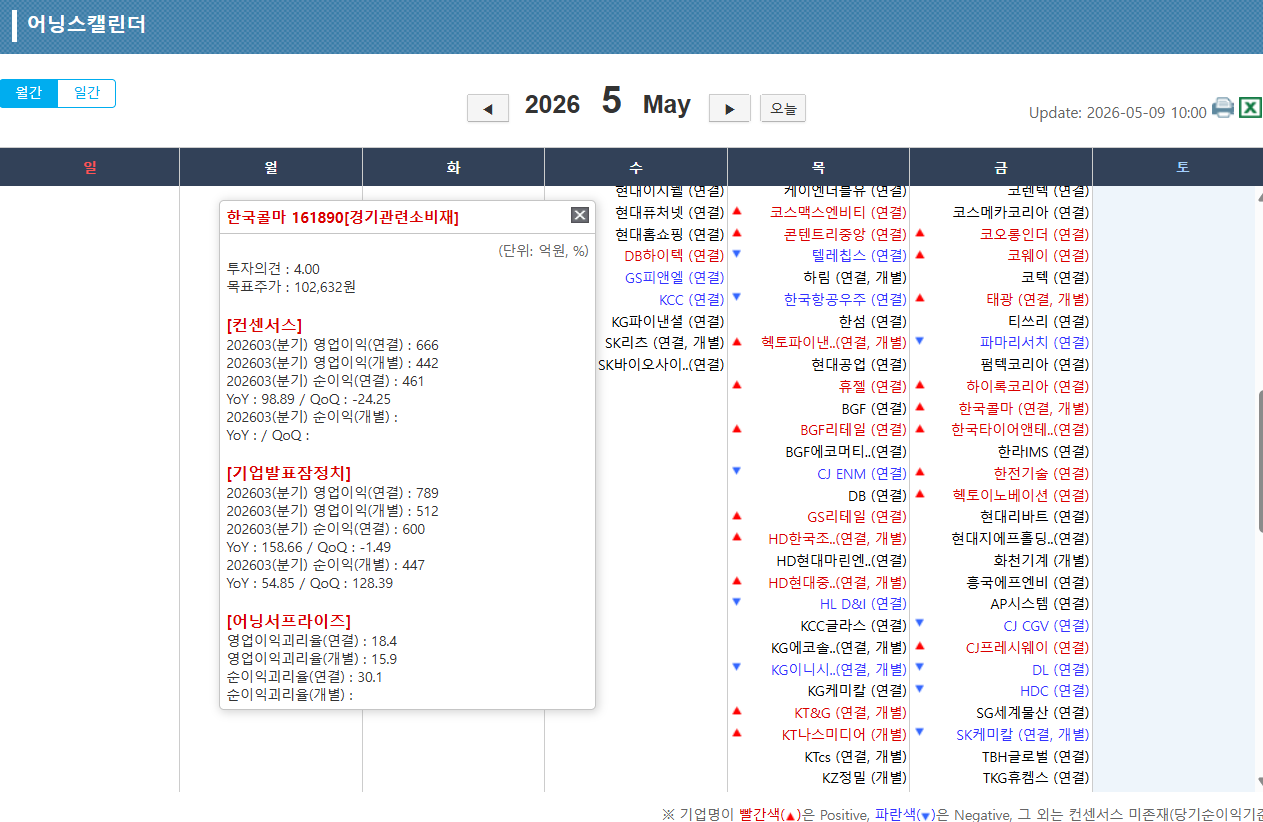Open the 코오롱인더 (연결) entry
The height and width of the screenshot is (822, 1263).
[1035, 234]
